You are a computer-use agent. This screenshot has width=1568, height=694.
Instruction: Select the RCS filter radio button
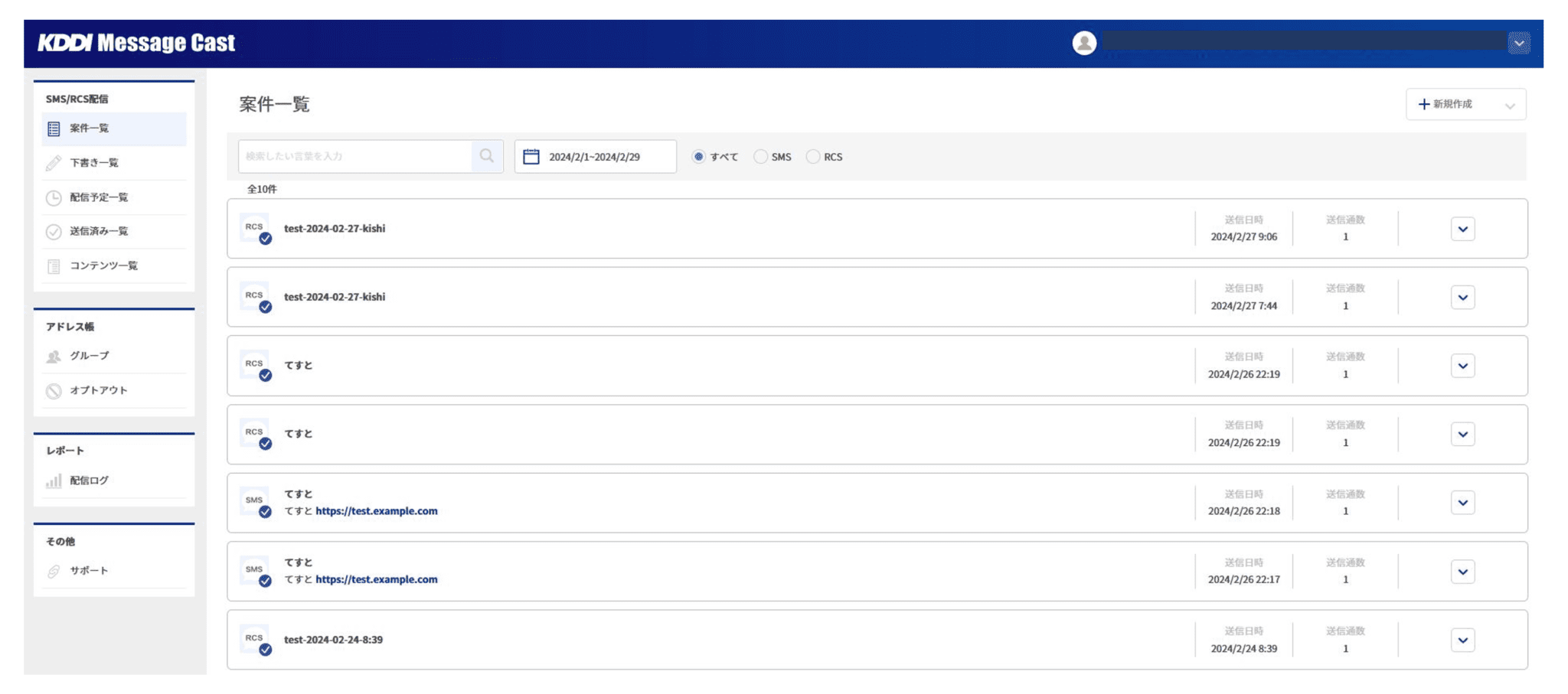pyautogui.click(x=813, y=157)
